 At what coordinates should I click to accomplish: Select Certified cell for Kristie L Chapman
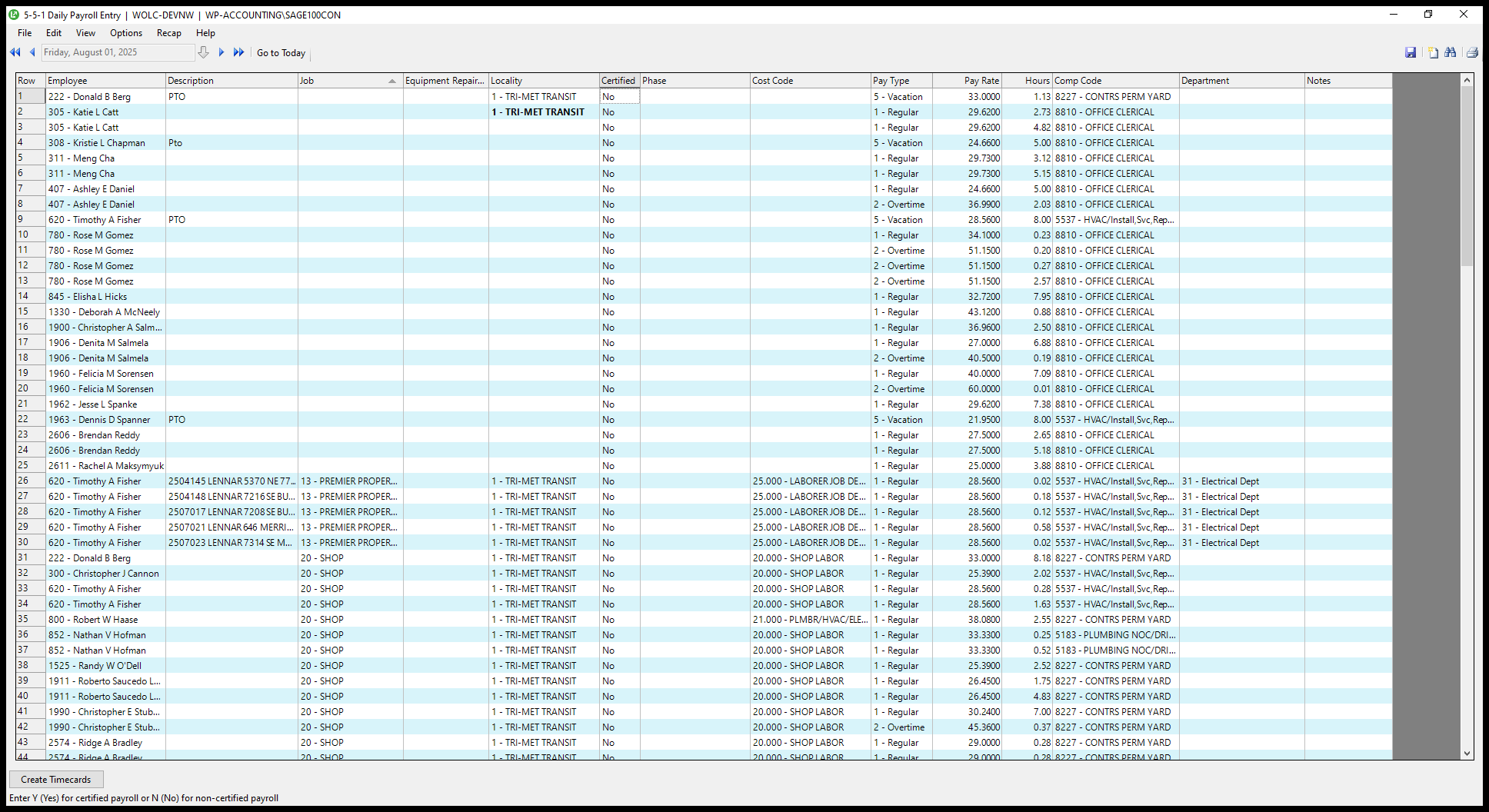(619, 143)
